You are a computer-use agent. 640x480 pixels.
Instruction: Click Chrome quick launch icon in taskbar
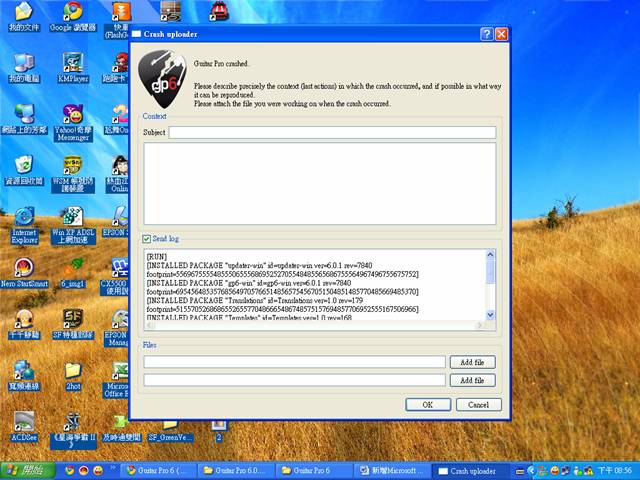point(70,471)
